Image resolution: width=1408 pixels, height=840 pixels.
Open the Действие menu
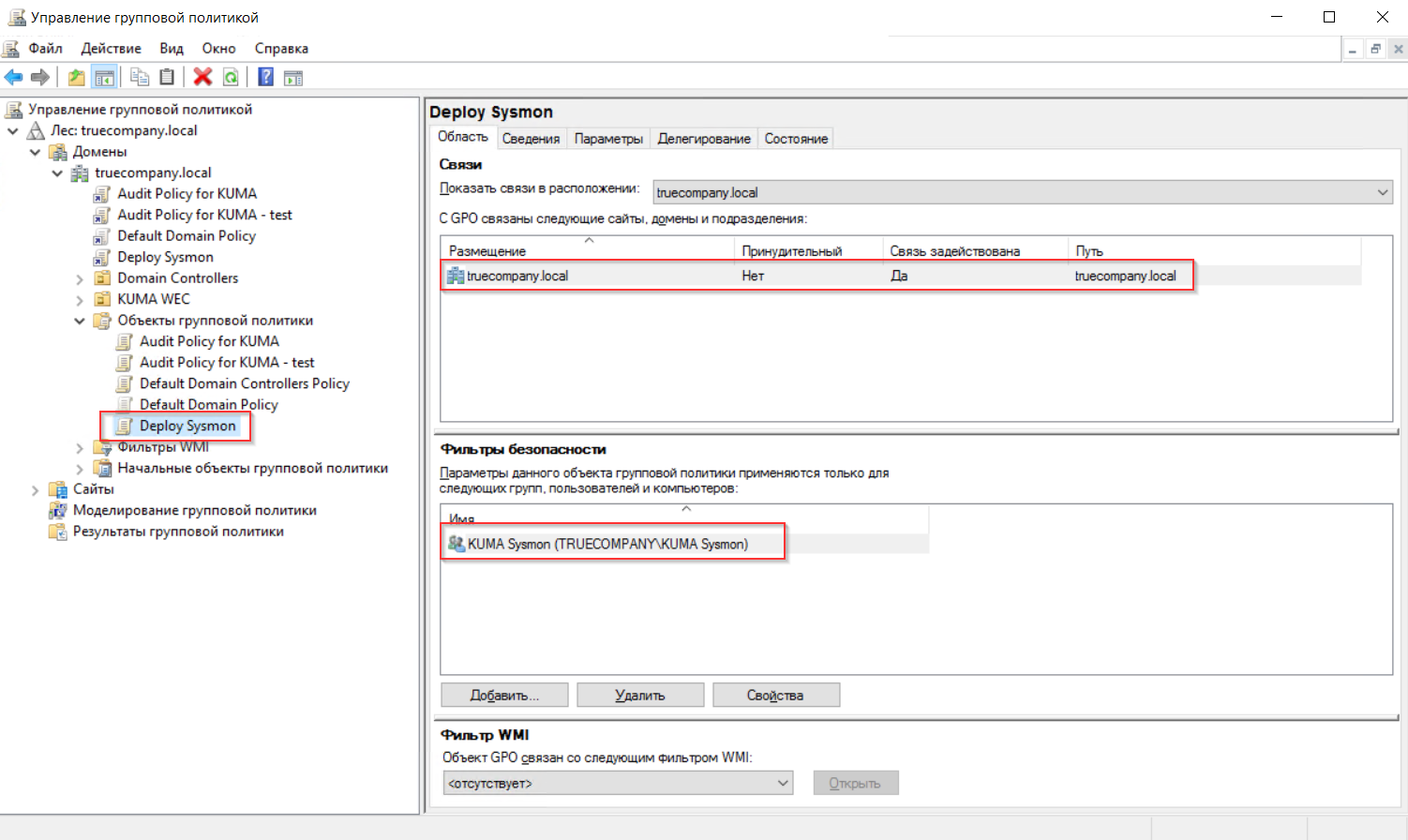[x=111, y=49]
